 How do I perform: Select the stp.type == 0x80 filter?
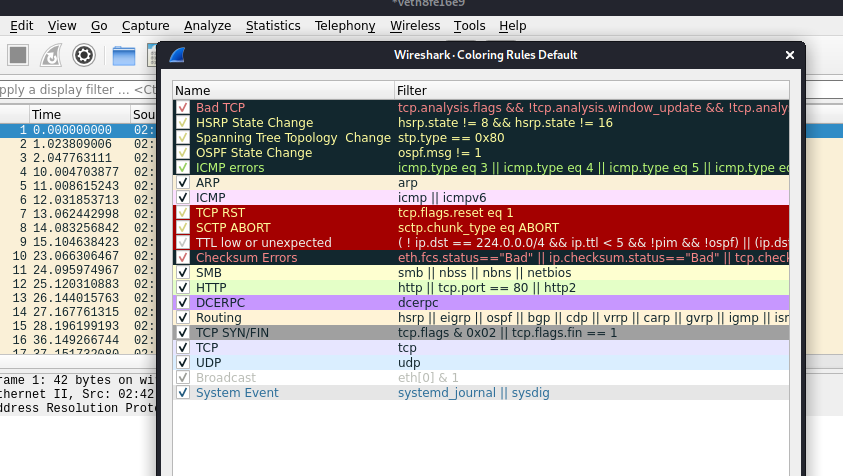pos(451,138)
